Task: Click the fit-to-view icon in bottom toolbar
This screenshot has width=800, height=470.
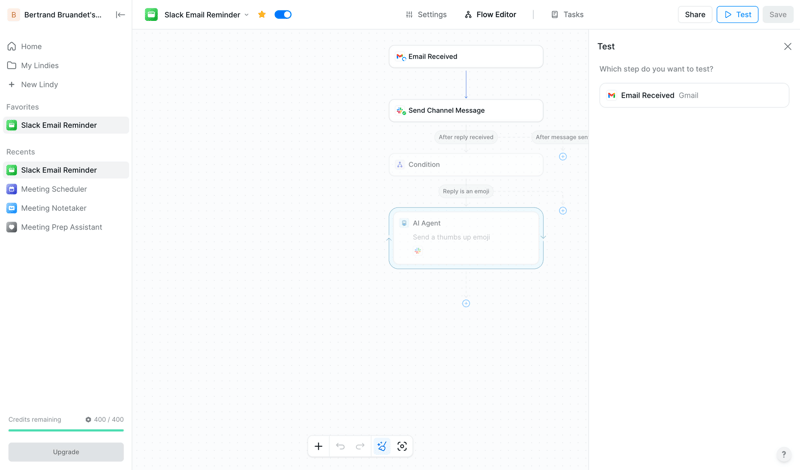Action: pyautogui.click(x=402, y=447)
